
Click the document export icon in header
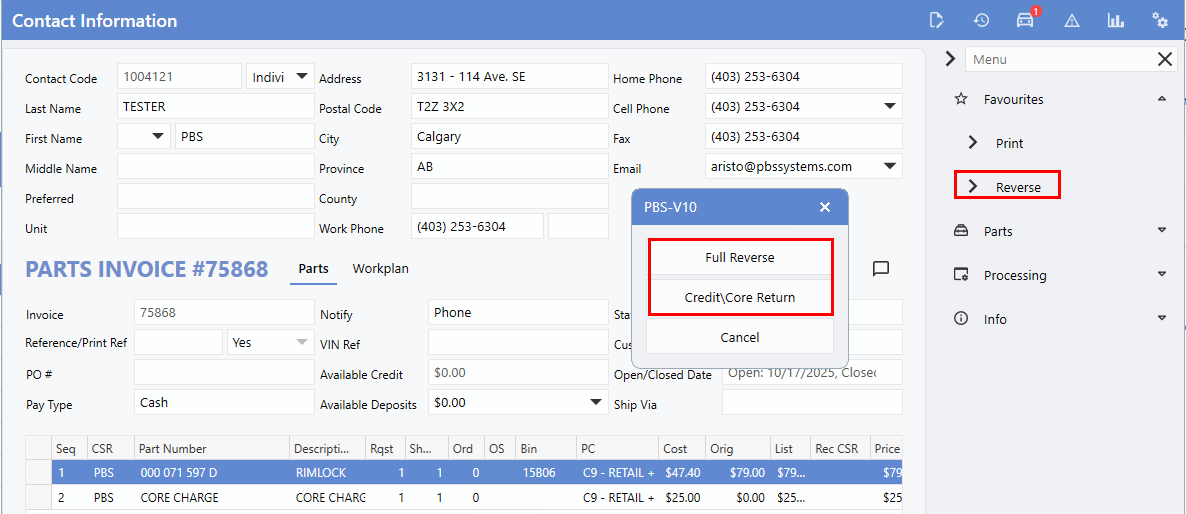(936, 20)
